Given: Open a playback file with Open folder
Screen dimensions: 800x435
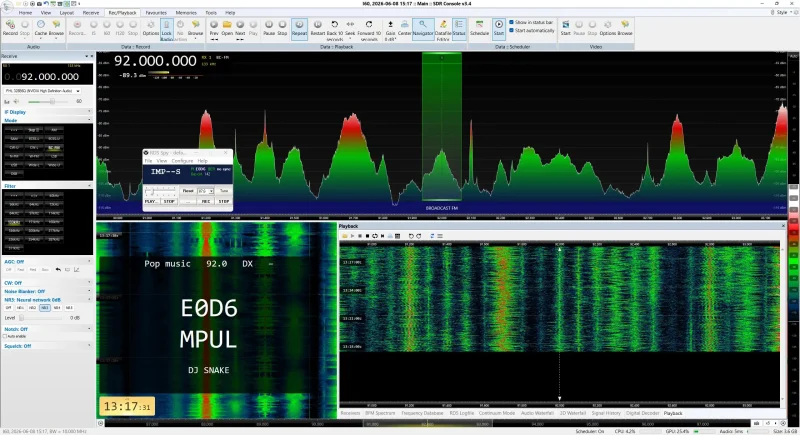Looking at the screenshot, I should [x=227, y=28].
